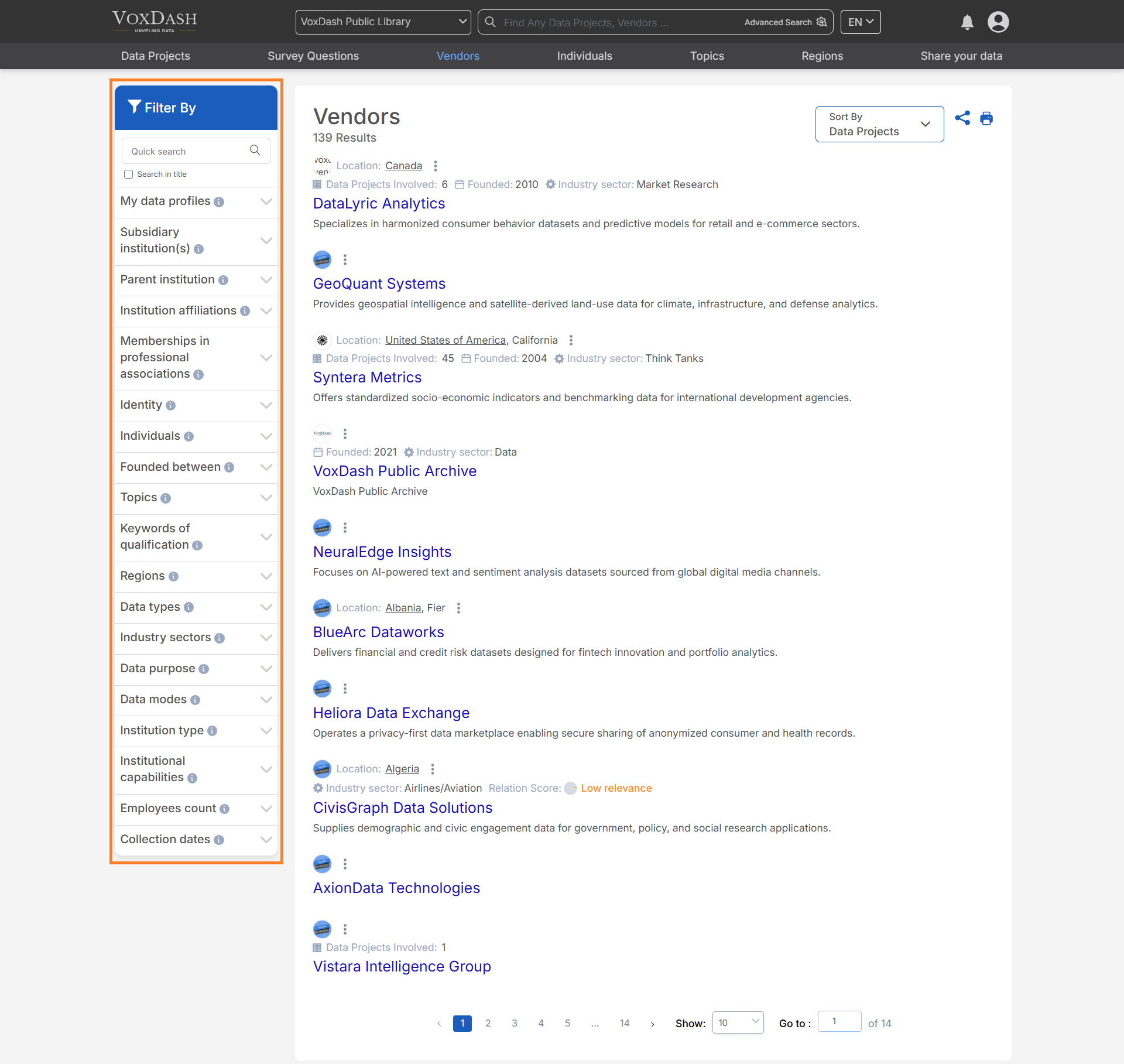
Task: Open the Sort By Data Projects dropdown
Action: coord(879,124)
